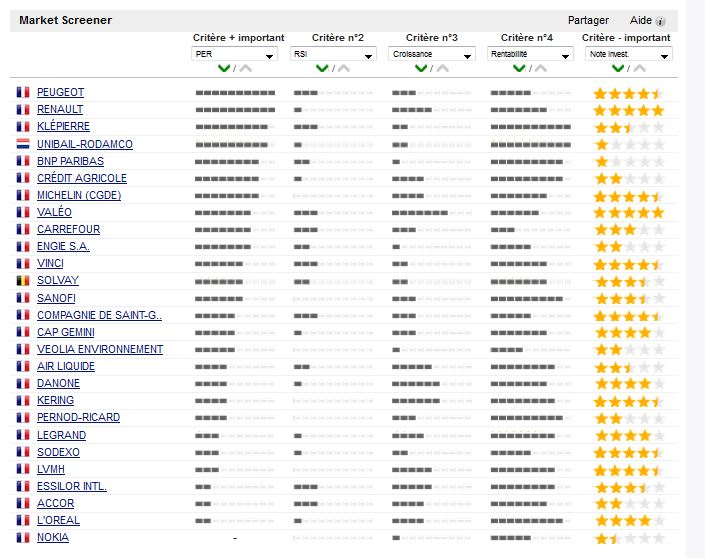Click the star rating for CARREFOUR
This screenshot has width=705, height=558.
click(x=629, y=230)
